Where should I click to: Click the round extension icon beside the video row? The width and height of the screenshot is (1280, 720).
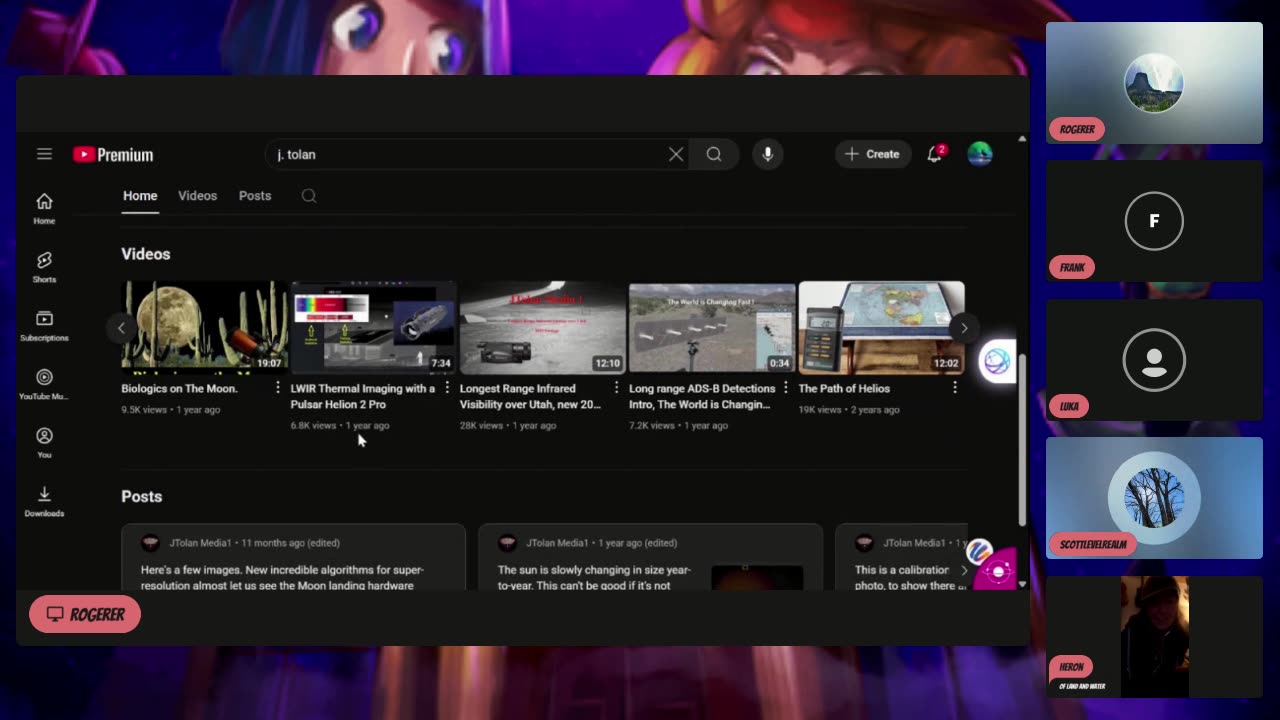997,362
